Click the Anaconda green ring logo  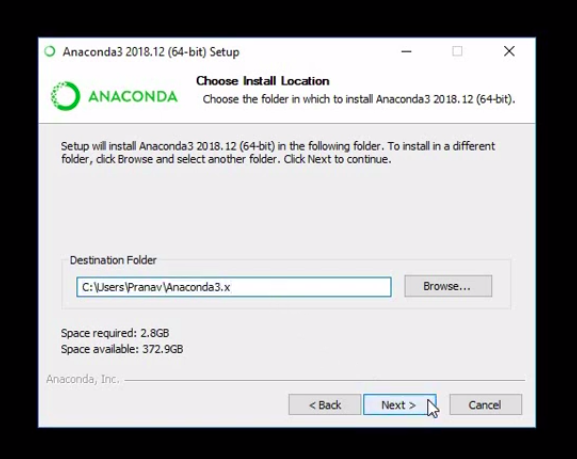point(65,96)
